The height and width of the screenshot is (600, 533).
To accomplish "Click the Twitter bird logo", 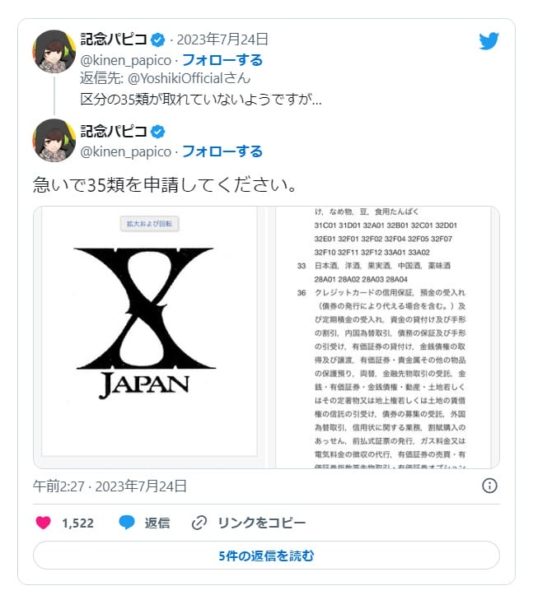I will pos(489,41).
